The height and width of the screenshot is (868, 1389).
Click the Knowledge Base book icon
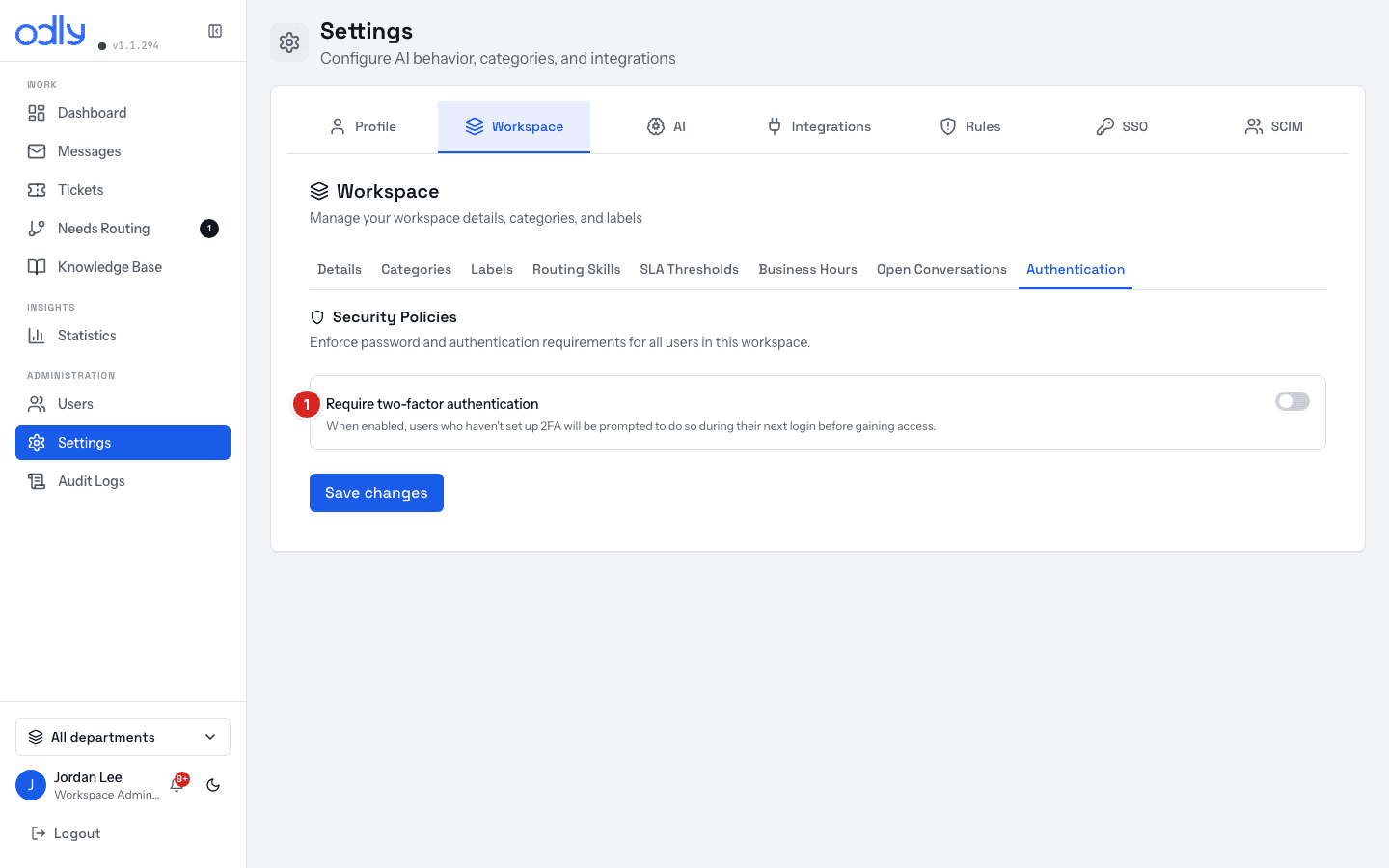tap(37, 267)
